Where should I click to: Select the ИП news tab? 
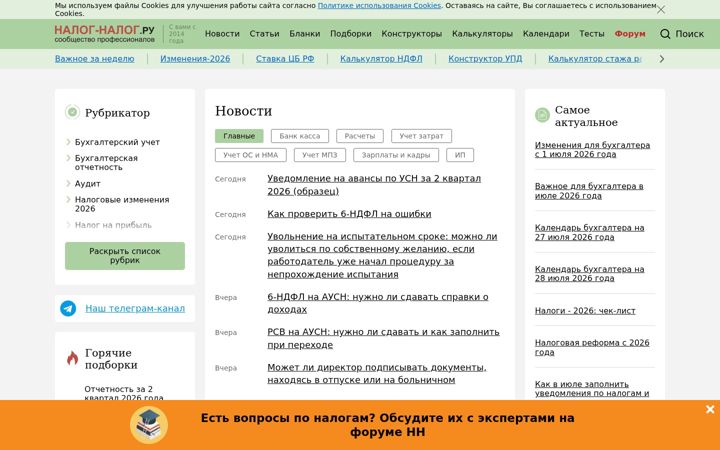tap(460, 155)
